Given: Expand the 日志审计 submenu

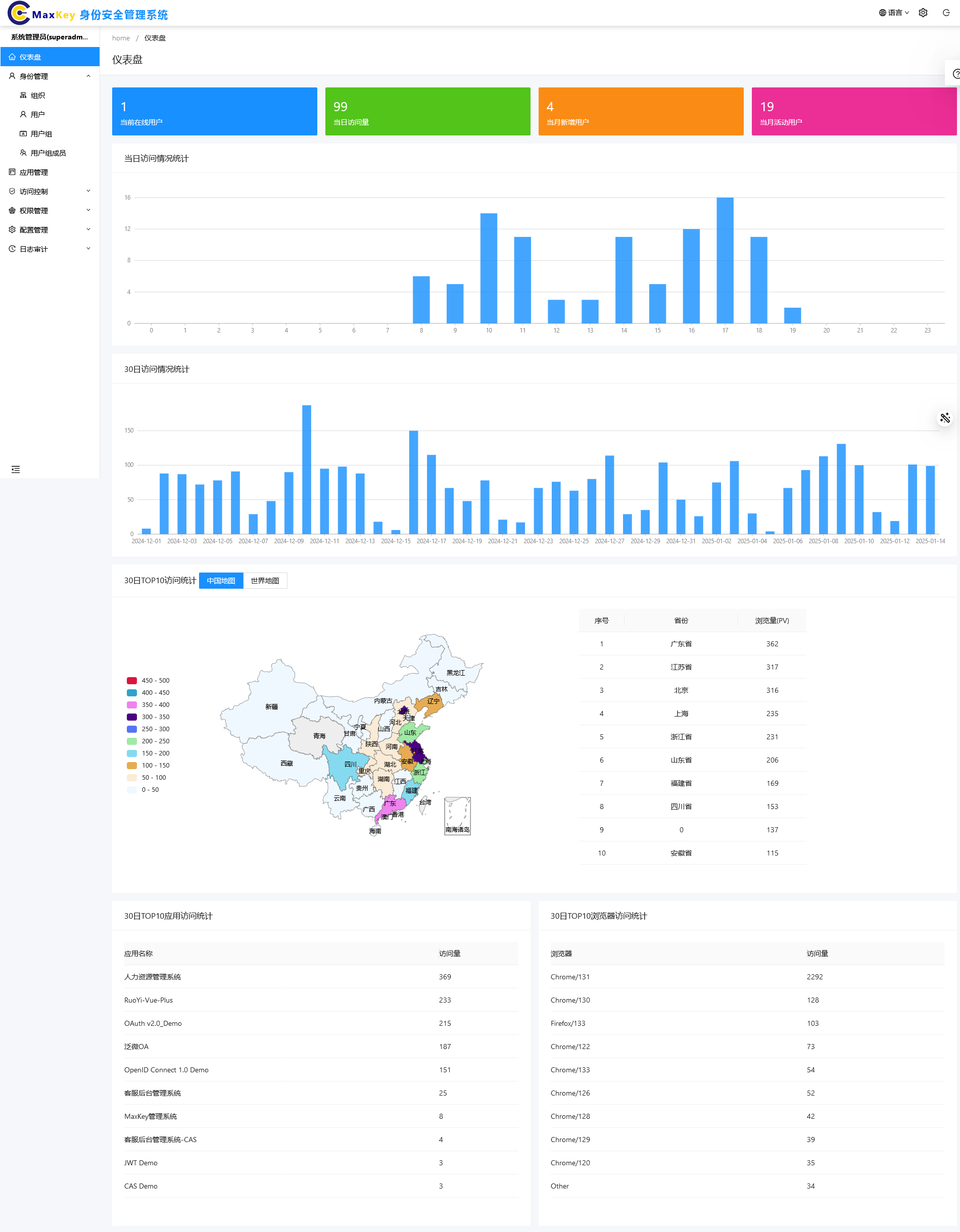Looking at the screenshot, I should [x=50, y=249].
